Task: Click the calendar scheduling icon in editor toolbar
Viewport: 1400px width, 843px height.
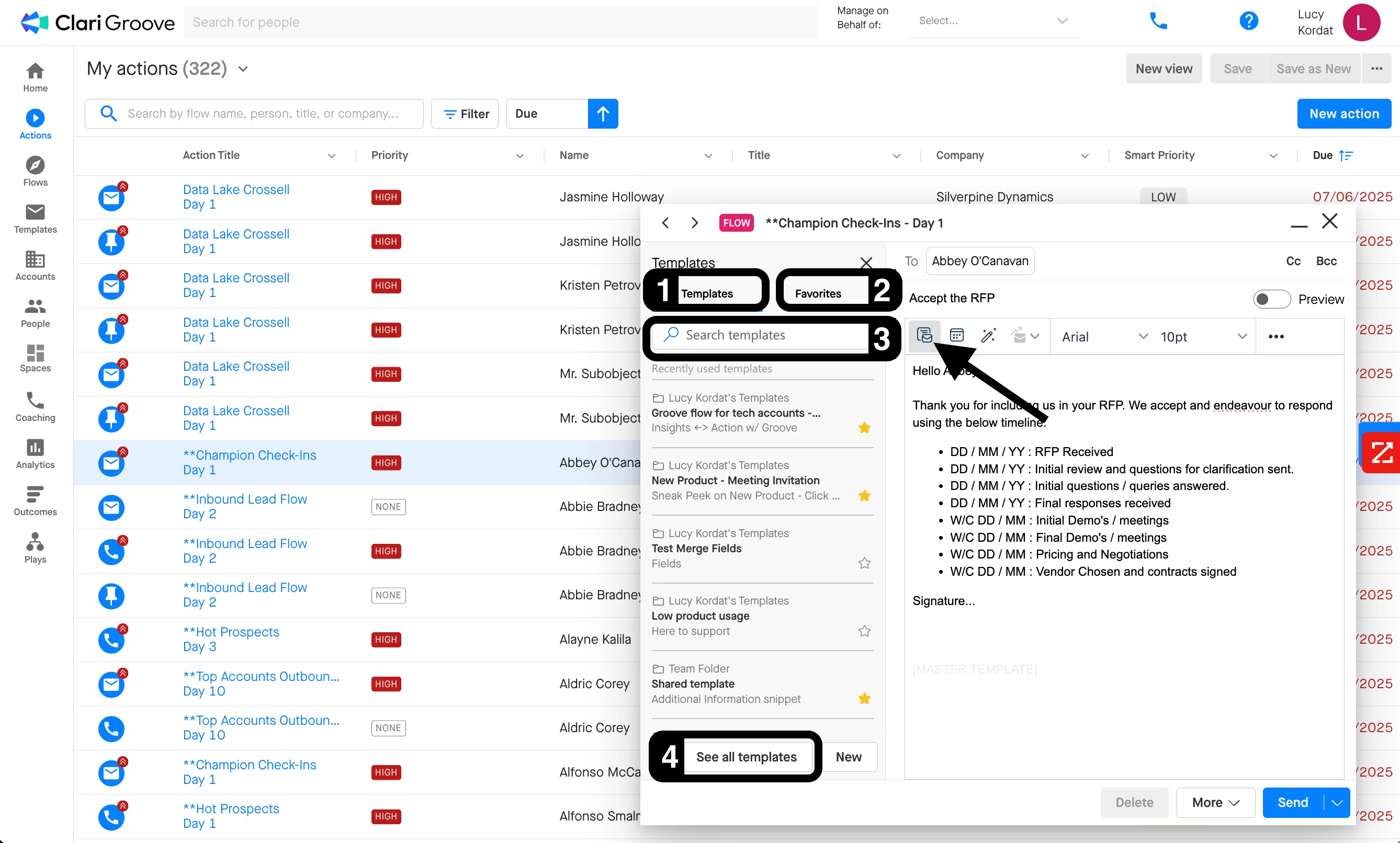Action: (x=956, y=336)
